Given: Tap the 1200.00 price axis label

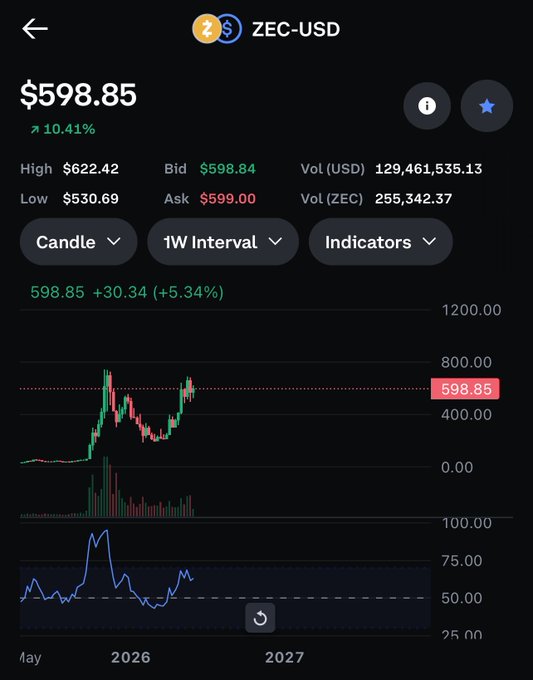Looking at the screenshot, I should [471, 310].
